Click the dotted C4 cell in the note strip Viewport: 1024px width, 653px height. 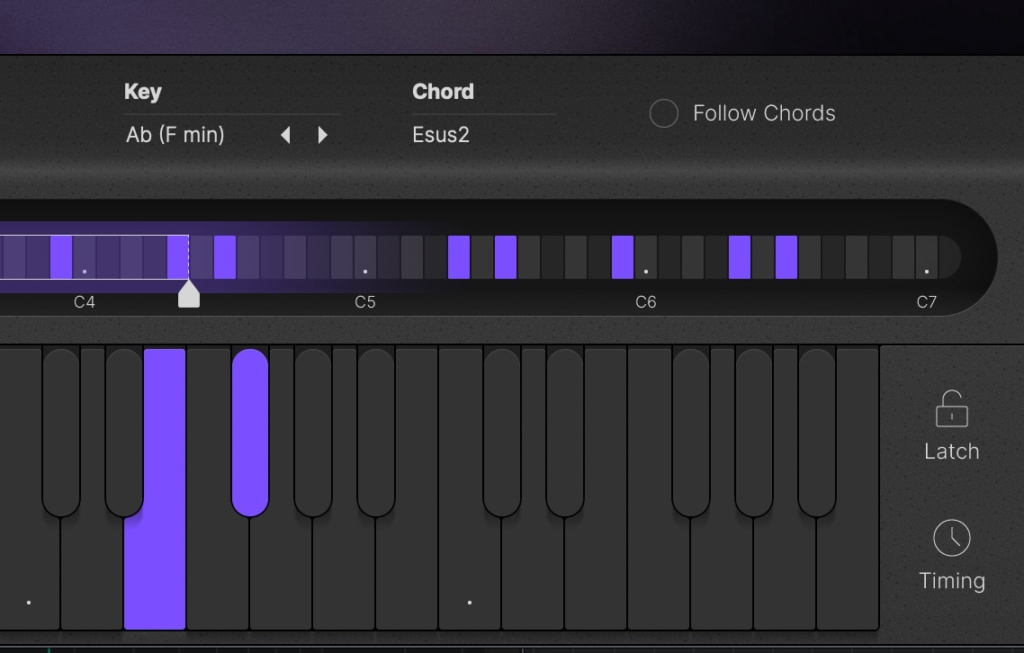[x=84, y=257]
